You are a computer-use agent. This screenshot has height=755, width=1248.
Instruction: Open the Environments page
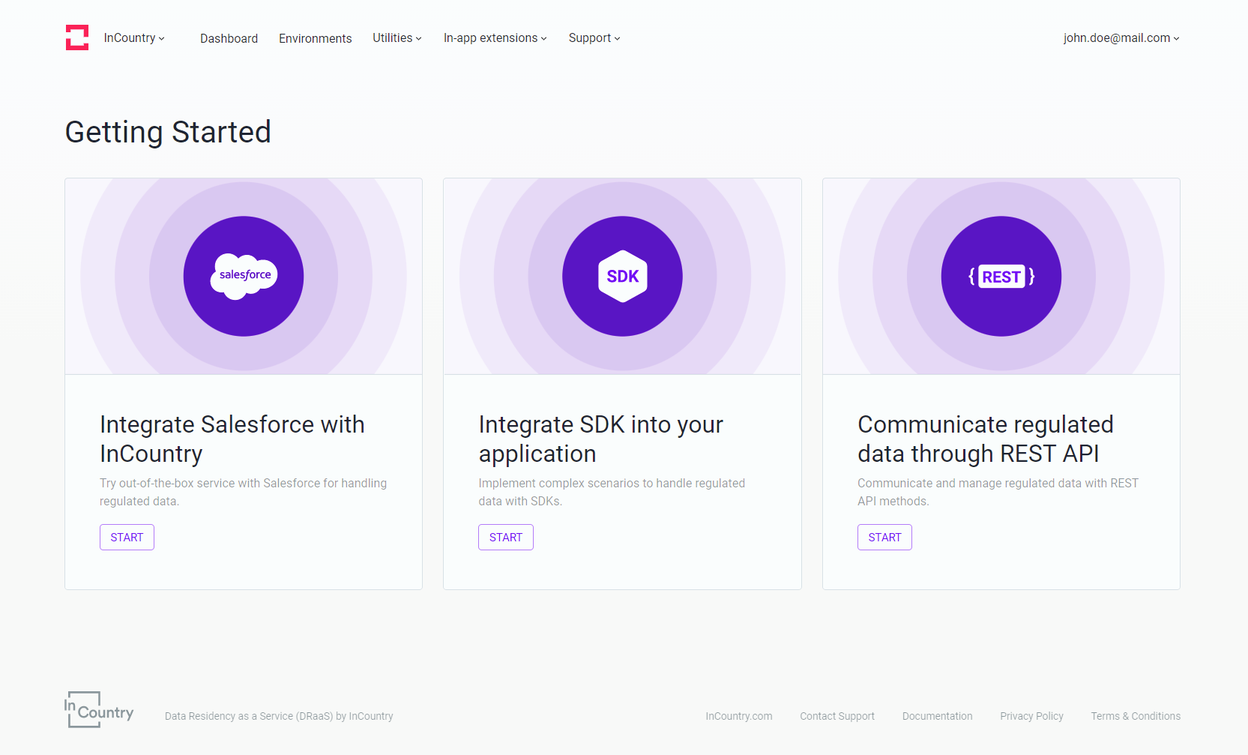point(315,39)
